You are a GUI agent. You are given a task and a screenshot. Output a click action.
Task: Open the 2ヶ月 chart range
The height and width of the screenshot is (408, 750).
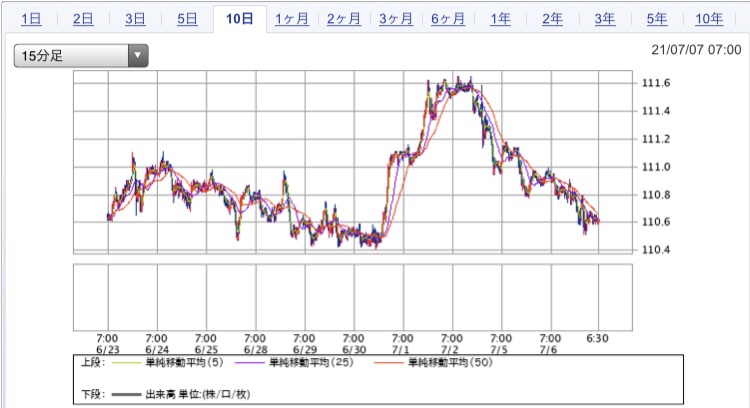click(344, 19)
